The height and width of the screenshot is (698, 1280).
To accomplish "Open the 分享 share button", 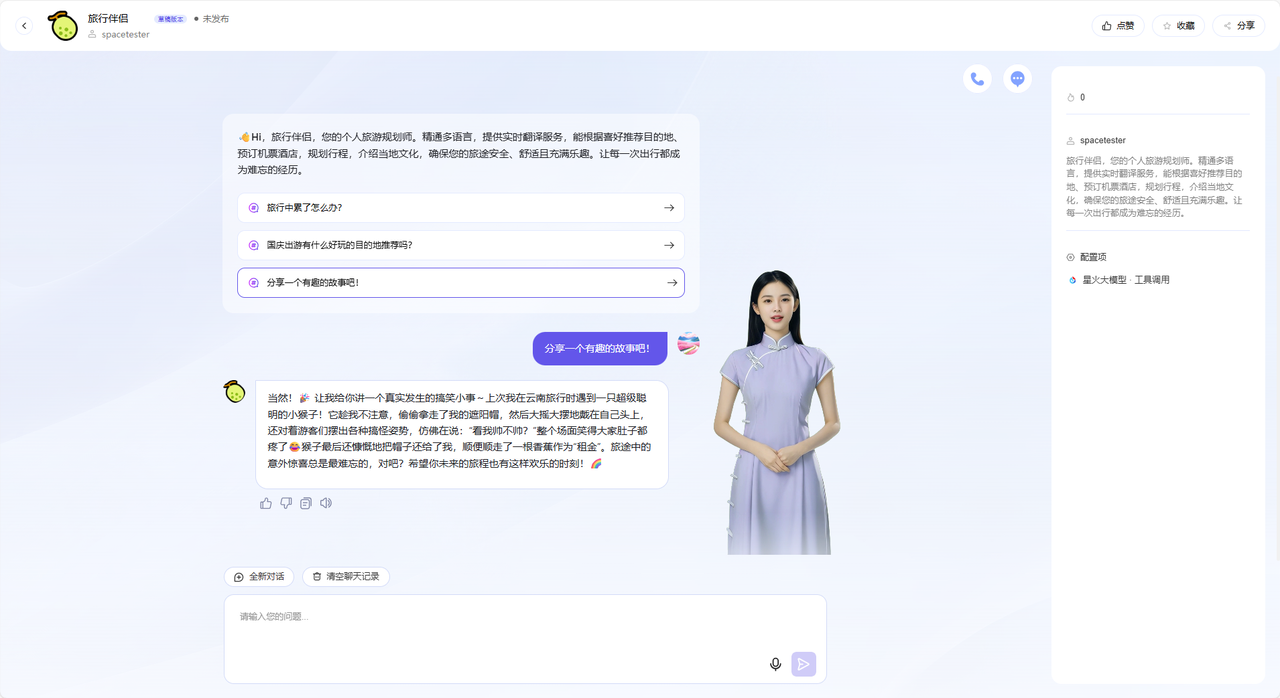I will coord(1238,26).
